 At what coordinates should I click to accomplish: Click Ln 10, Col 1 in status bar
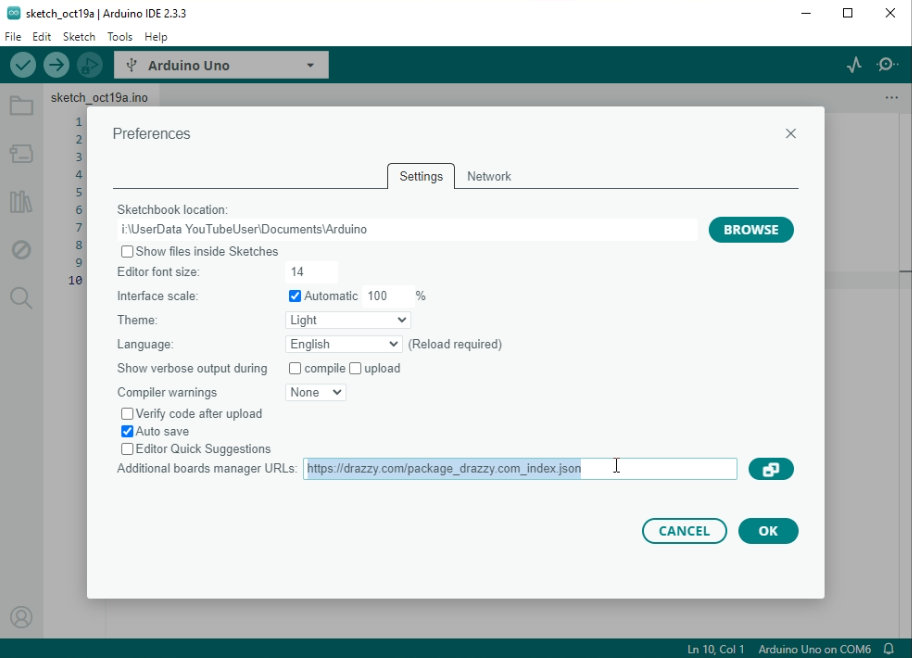tap(715, 649)
